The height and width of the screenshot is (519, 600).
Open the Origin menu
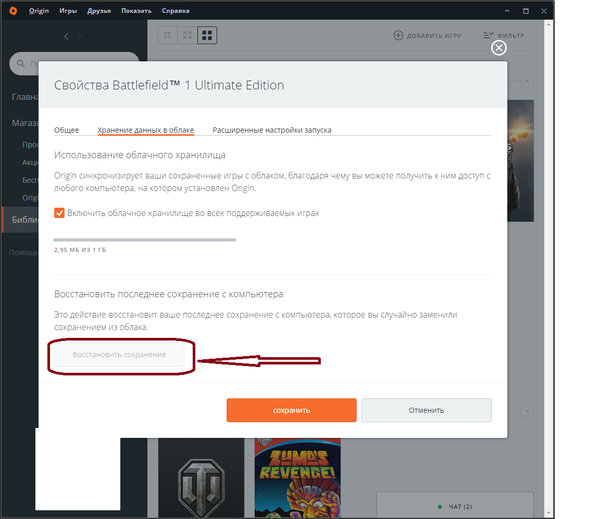click(x=39, y=11)
